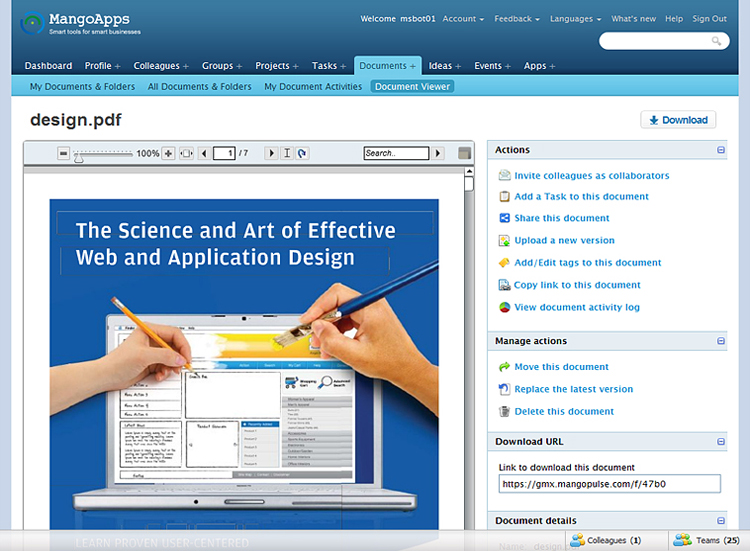The height and width of the screenshot is (551, 750).
Task: Open the Feedback dropdown
Action: click(517, 19)
